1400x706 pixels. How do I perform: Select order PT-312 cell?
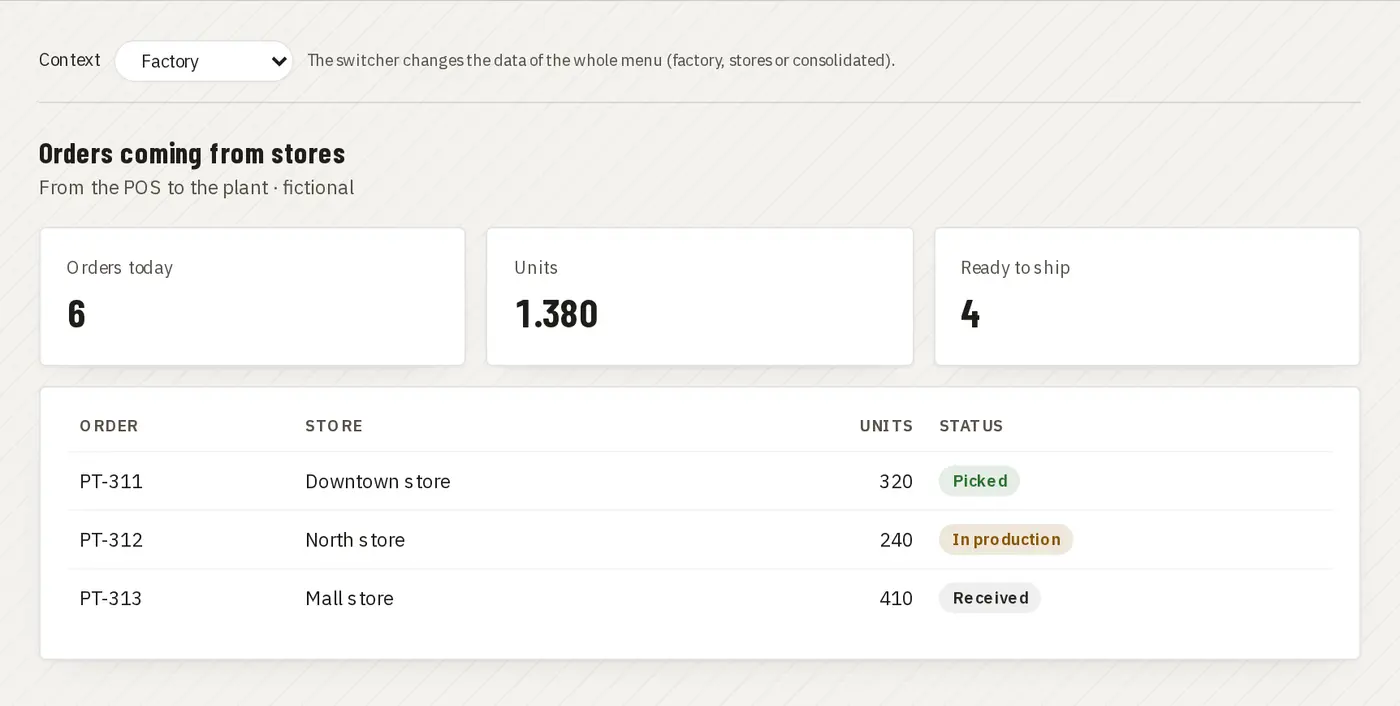pyautogui.click(x=111, y=540)
